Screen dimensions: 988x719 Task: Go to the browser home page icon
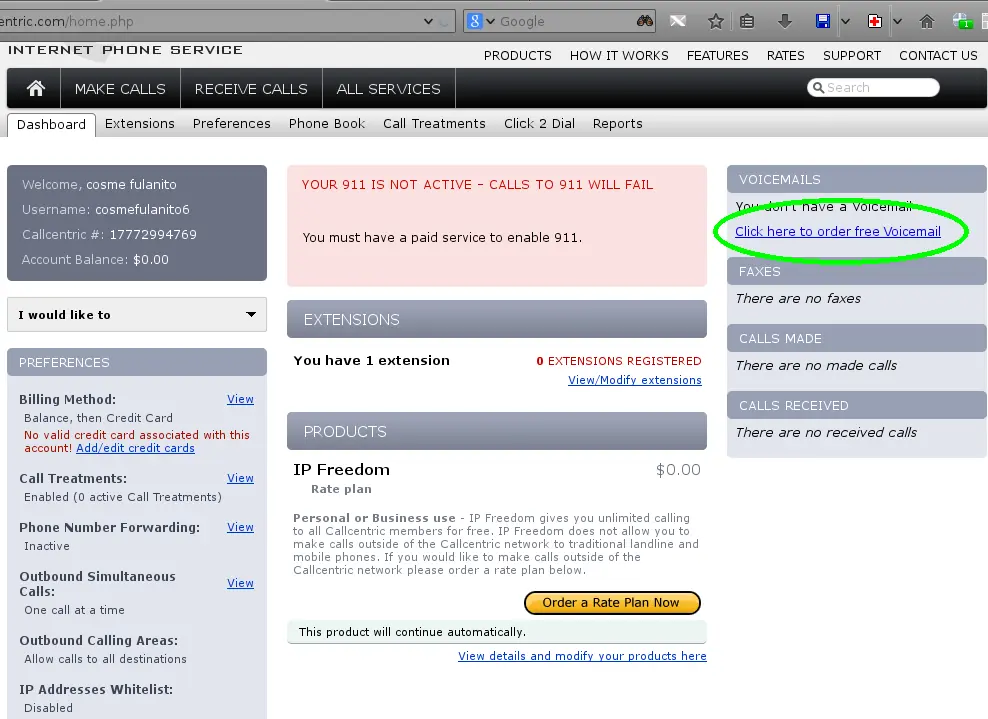(926, 21)
